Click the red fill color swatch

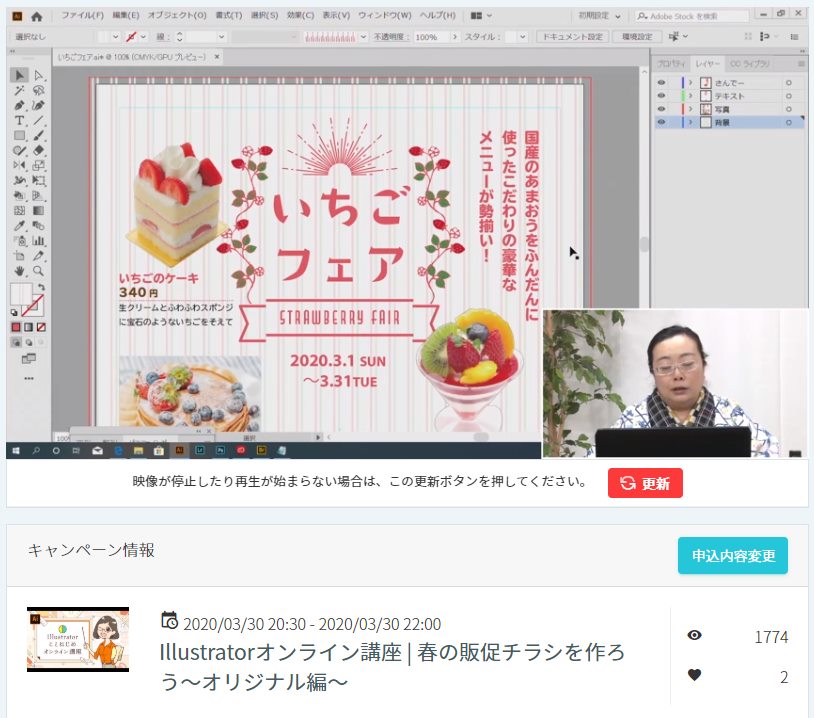tap(16, 327)
